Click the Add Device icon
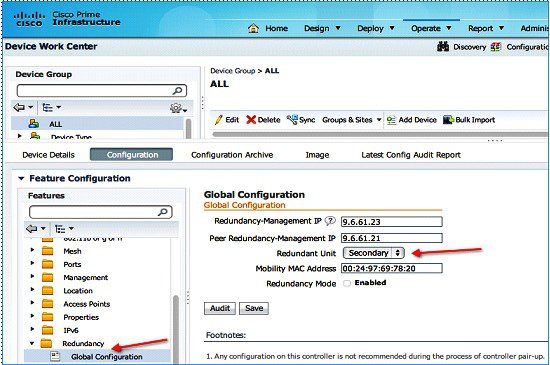Viewport: 550px width, 365px height. [x=391, y=120]
